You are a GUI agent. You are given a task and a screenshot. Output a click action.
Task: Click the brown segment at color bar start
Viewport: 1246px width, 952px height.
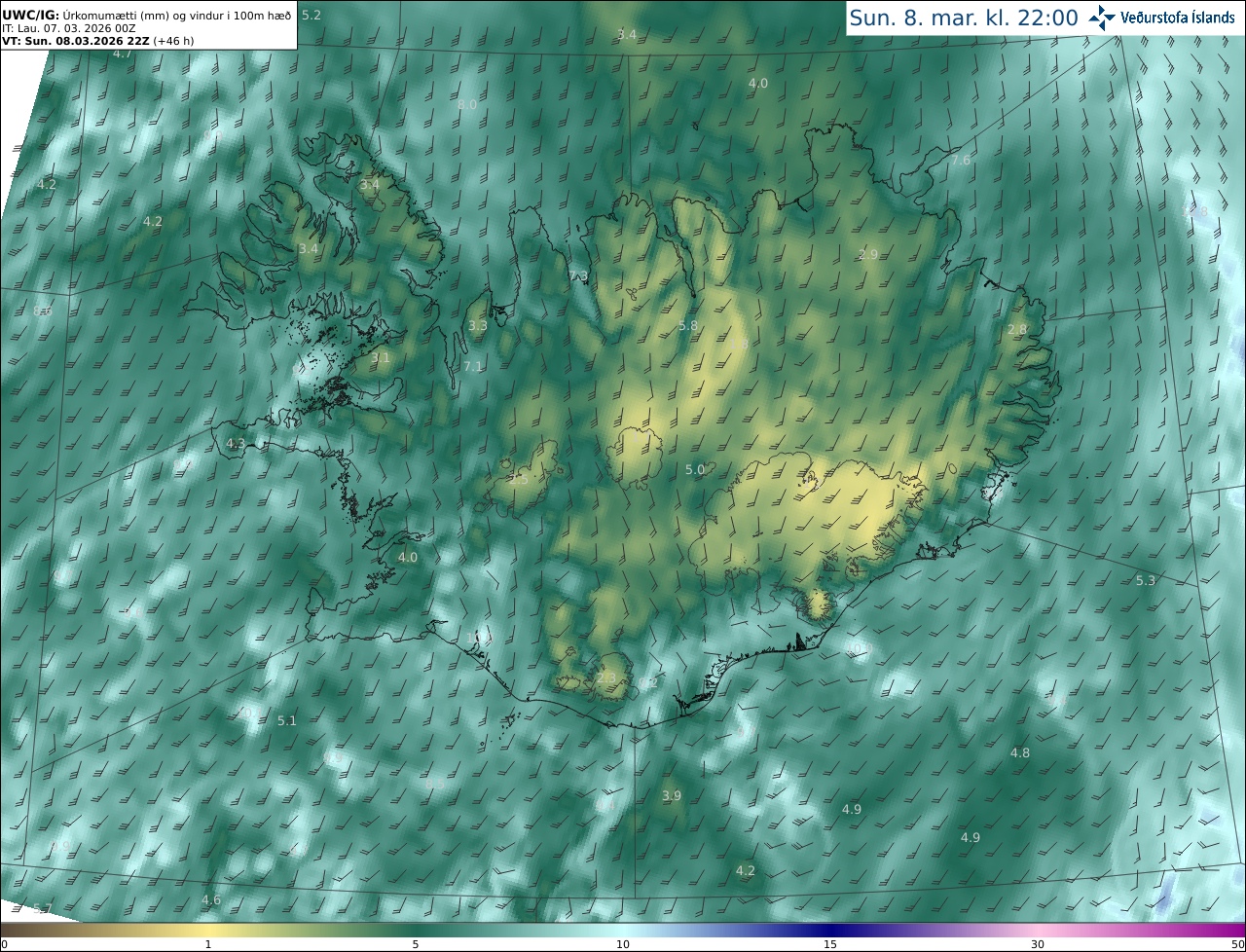[x=19, y=930]
